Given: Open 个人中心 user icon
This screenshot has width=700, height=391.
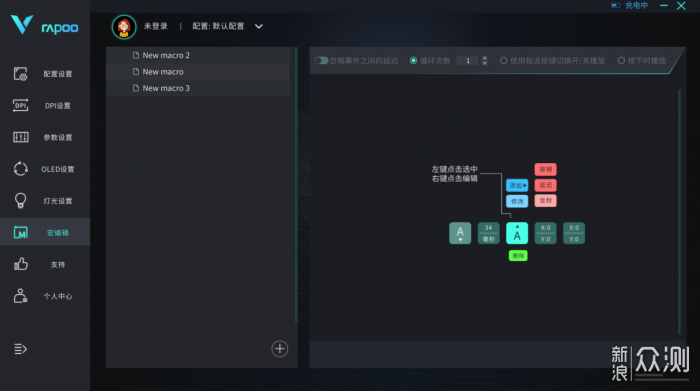Looking at the screenshot, I should 21,296.
